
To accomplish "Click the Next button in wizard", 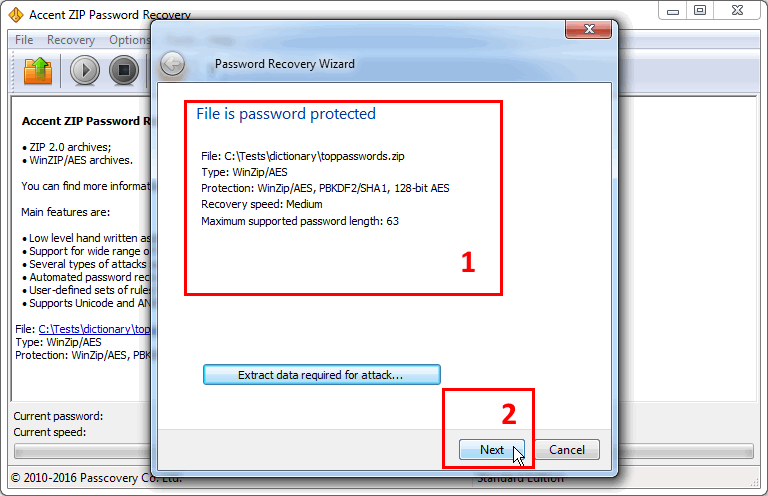I will [491, 449].
